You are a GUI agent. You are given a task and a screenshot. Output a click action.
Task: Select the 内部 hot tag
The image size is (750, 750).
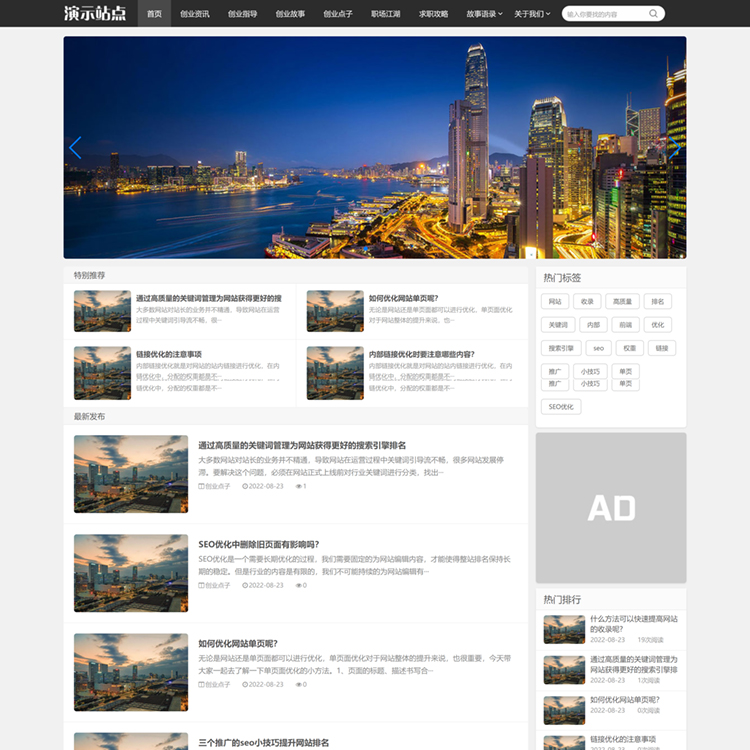point(593,325)
